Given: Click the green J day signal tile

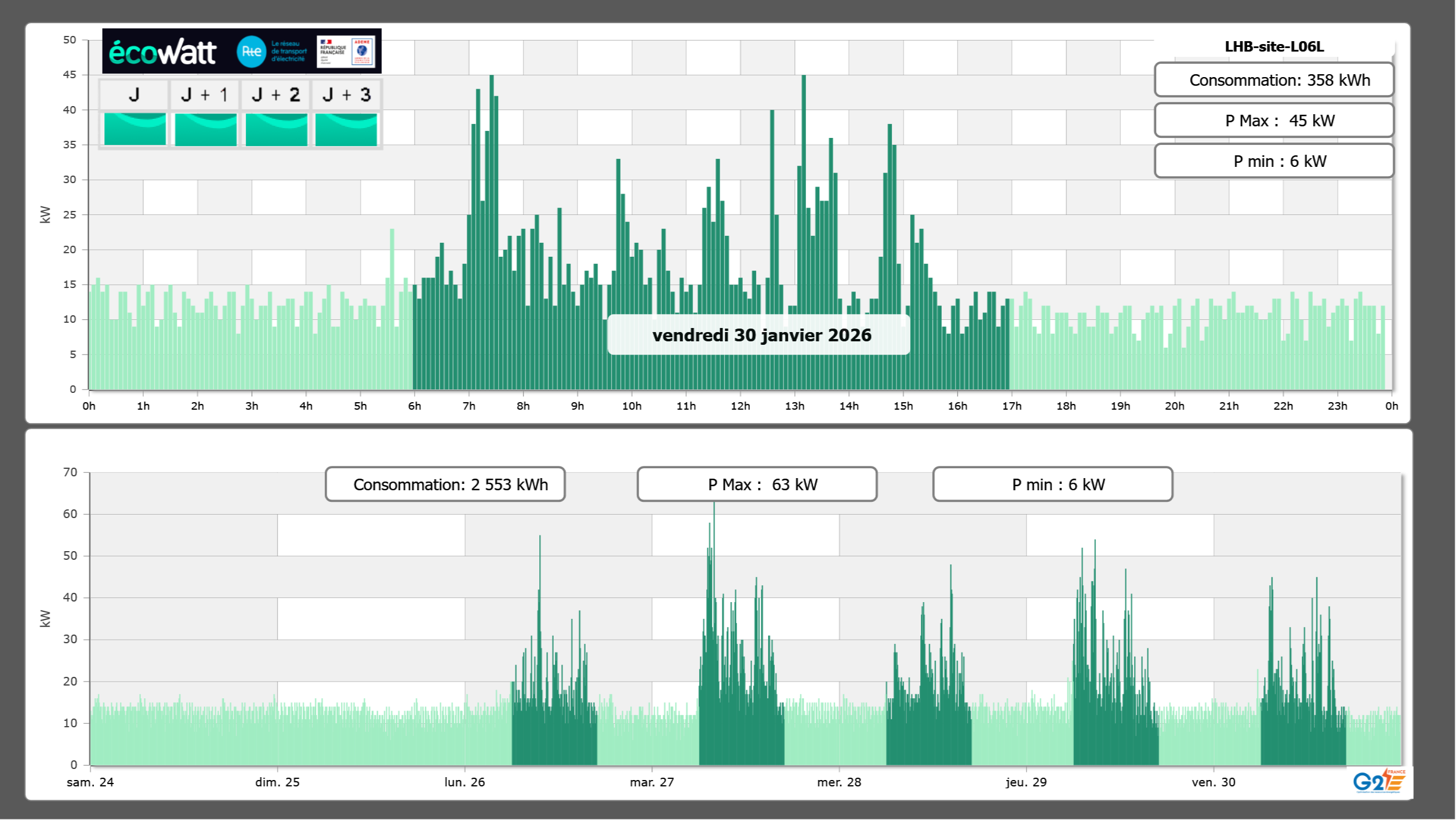Looking at the screenshot, I should click(x=135, y=129).
